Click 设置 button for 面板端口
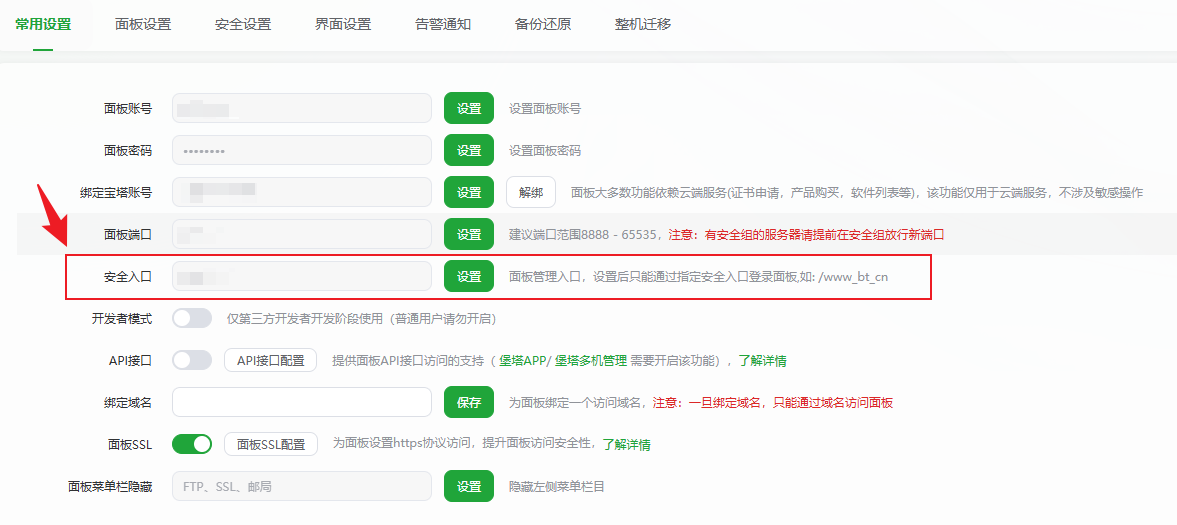Viewport: 1177px width, 525px height. pyautogui.click(x=469, y=234)
